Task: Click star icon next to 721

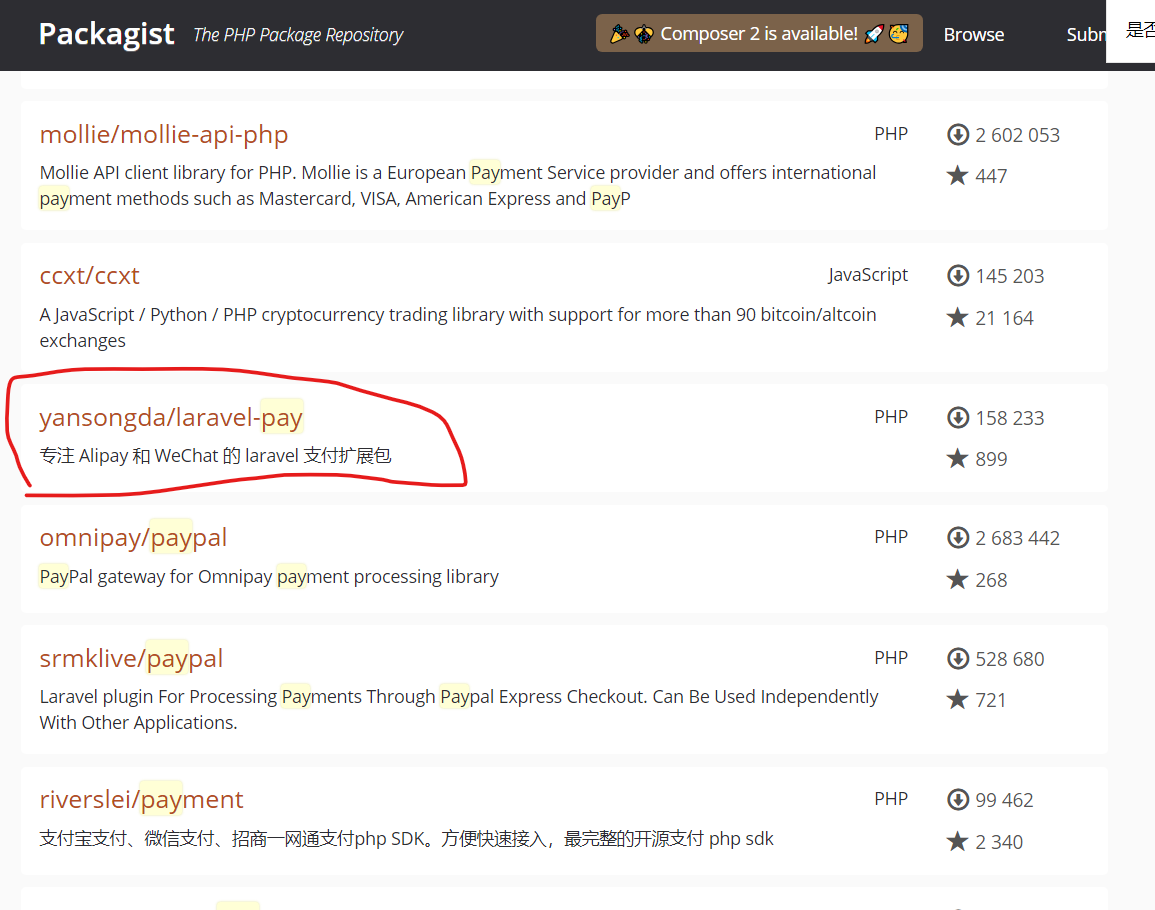Action: (958, 699)
